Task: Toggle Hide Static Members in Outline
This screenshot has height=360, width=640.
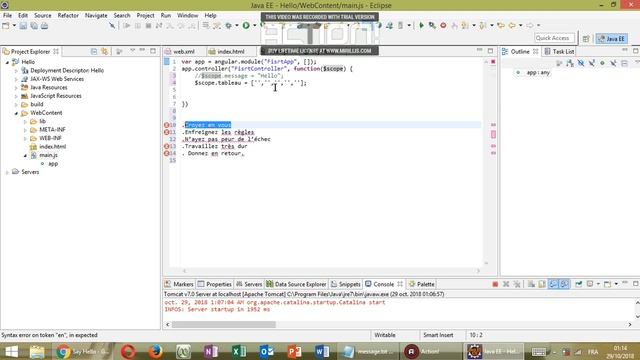Action: click(x=591, y=63)
